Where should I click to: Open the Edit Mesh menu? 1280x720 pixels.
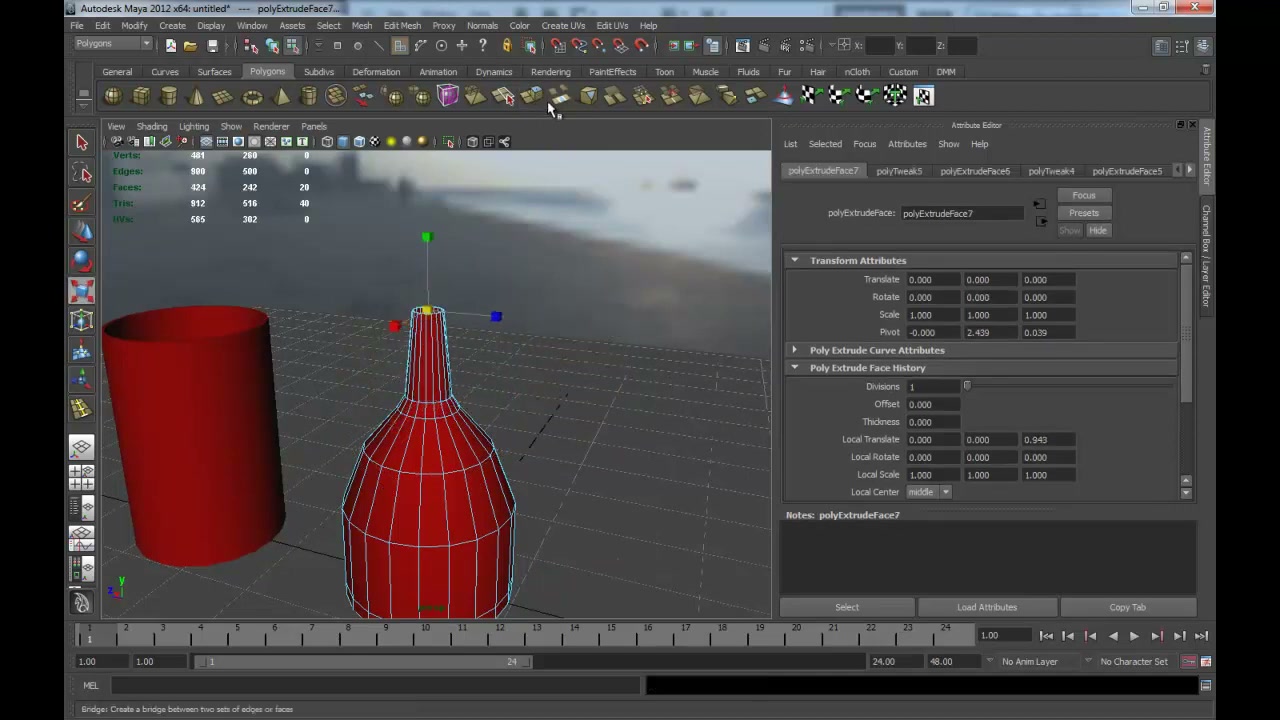(x=402, y=26)
